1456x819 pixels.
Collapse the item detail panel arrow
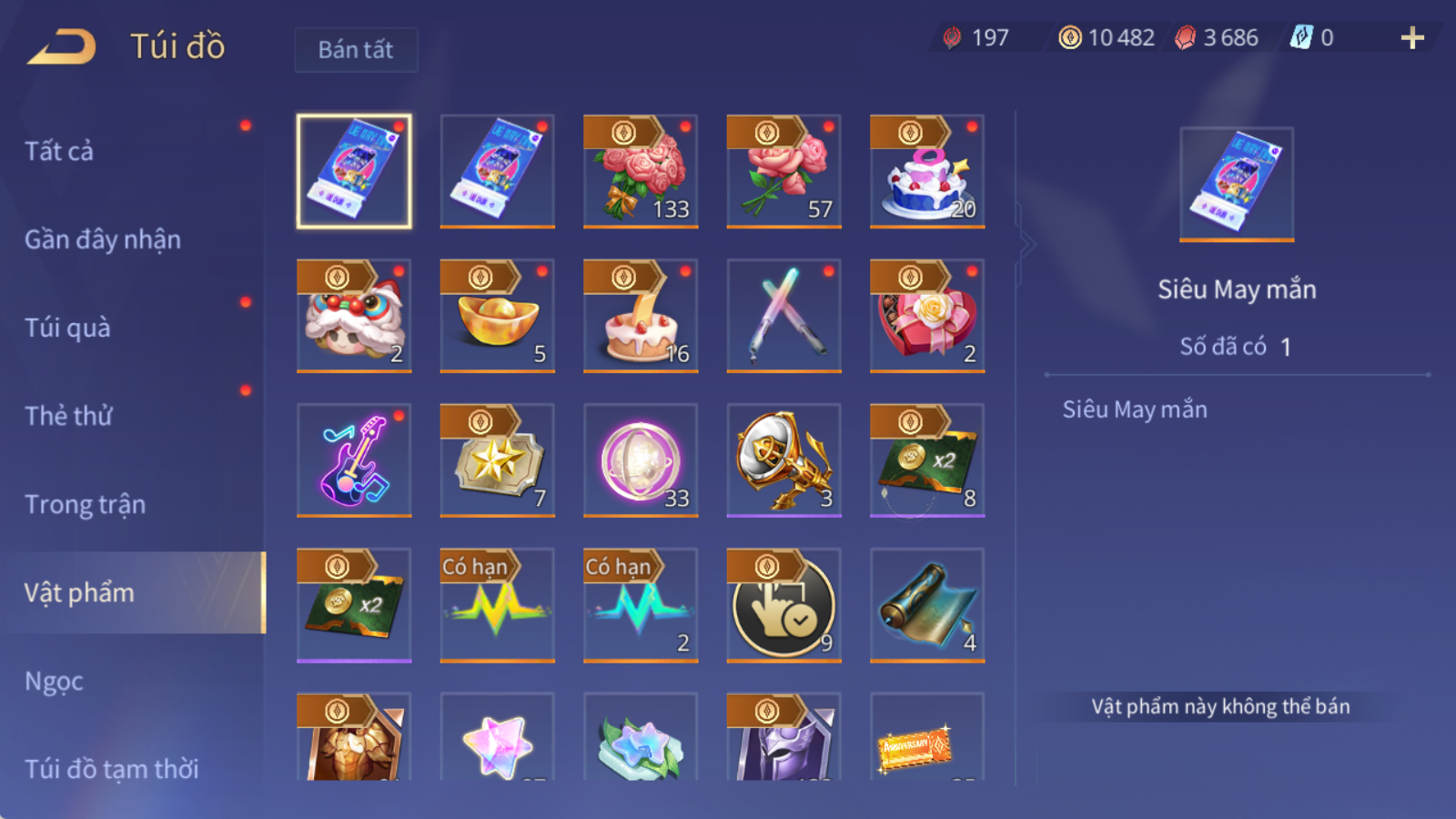coord(1026,244)
